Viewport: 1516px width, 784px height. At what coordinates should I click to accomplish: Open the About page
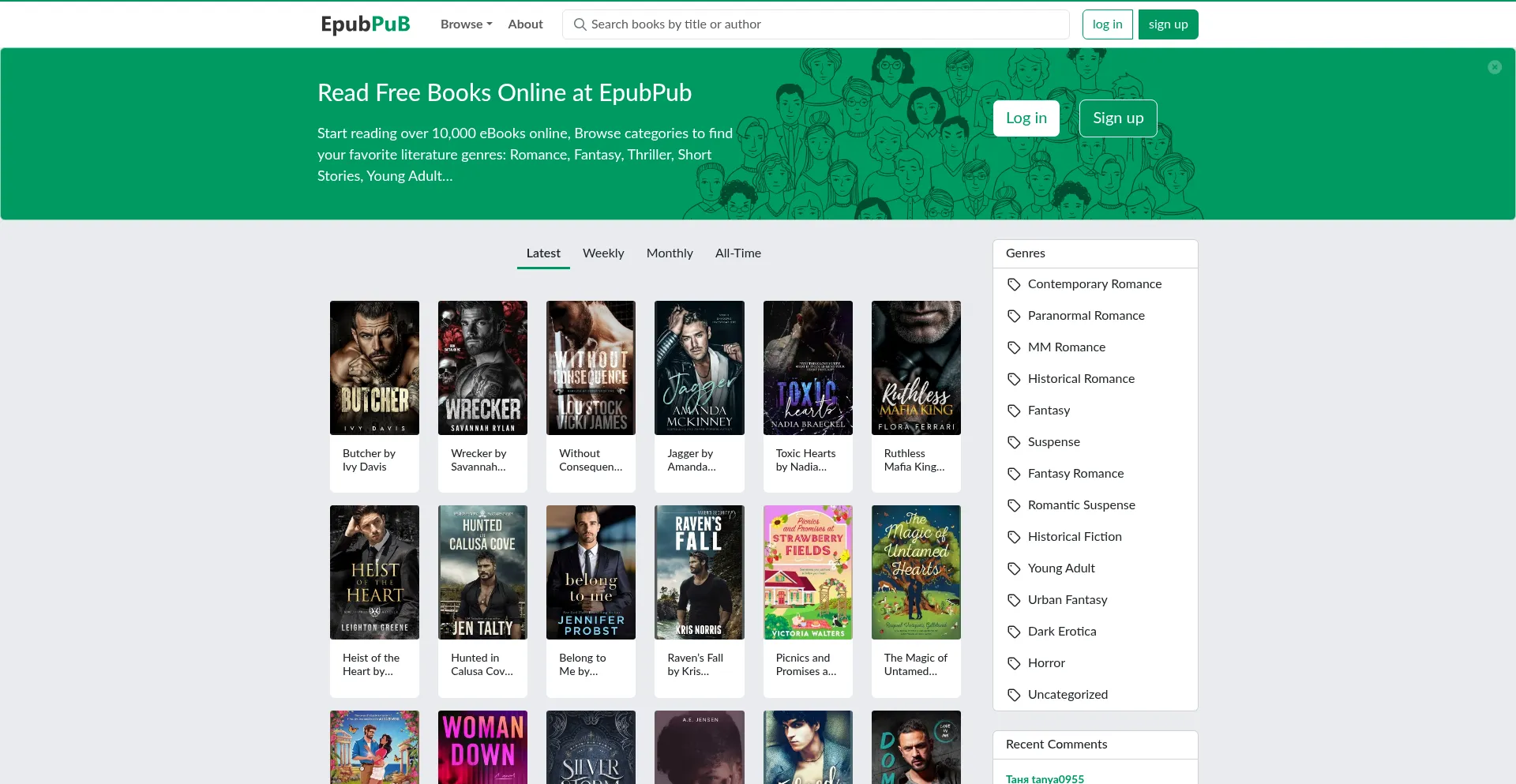[x=525, y=24]
